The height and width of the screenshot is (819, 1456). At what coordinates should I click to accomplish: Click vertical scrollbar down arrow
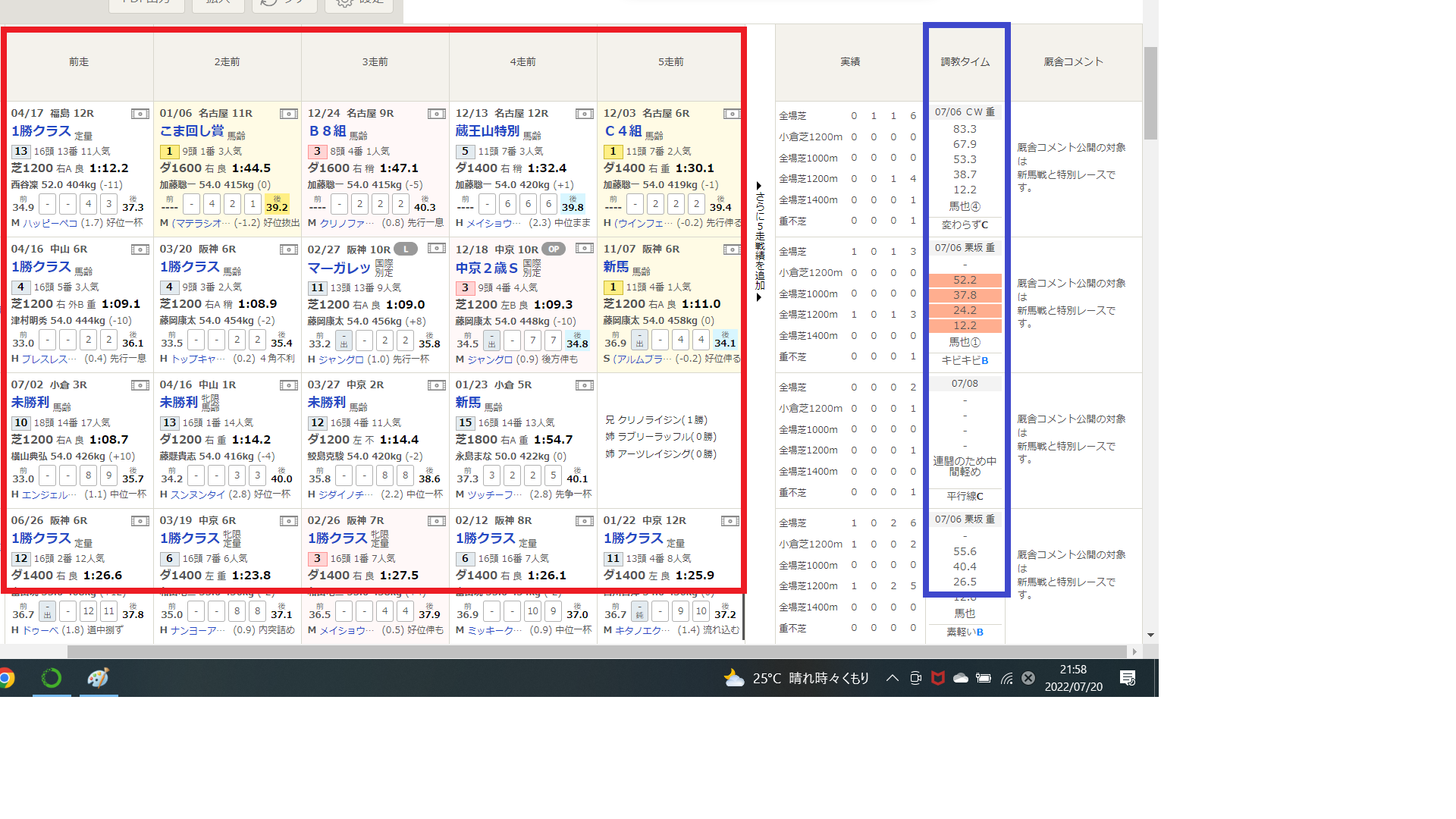1151,635
